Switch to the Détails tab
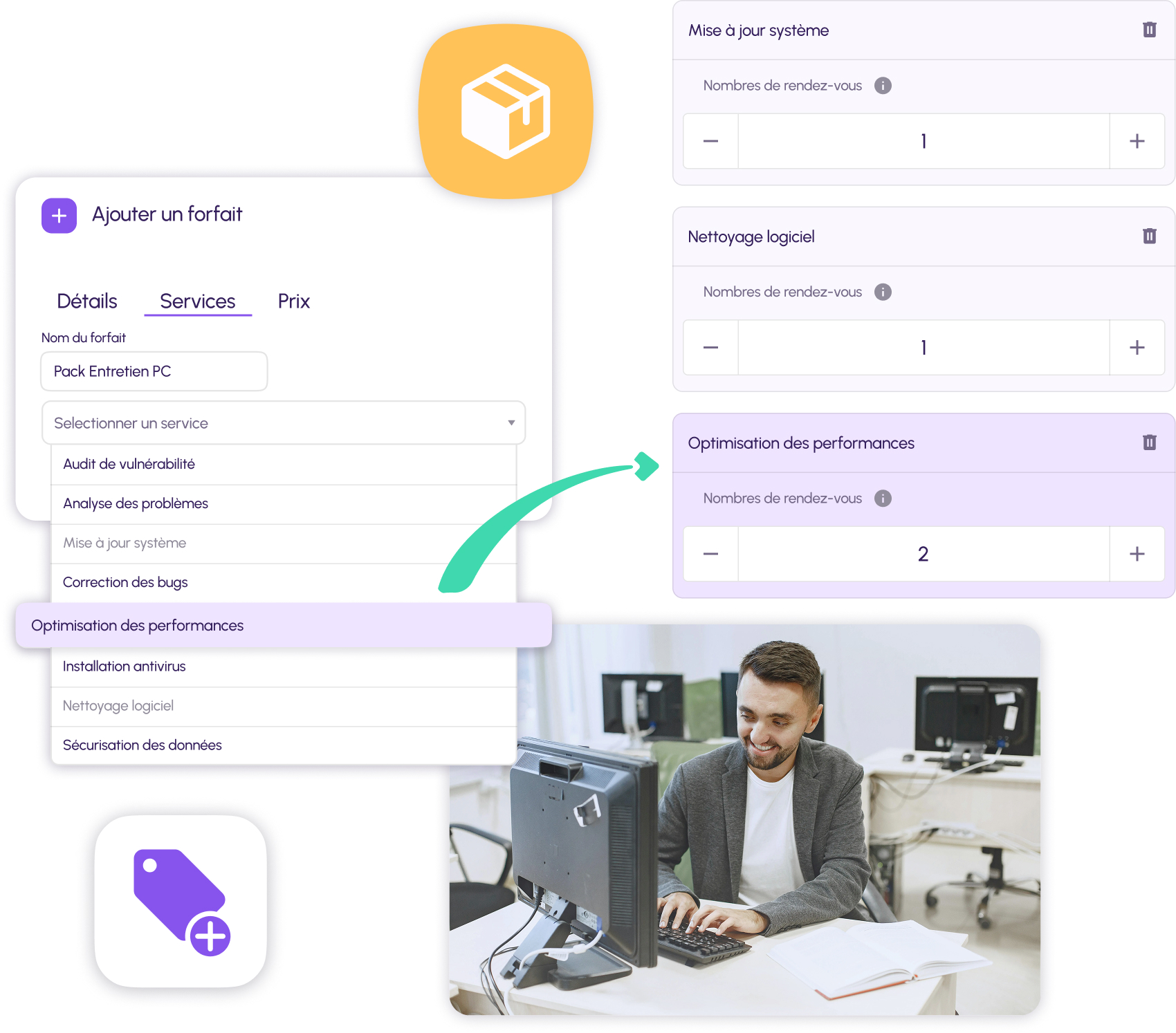The width and height of the screenshot is (1176, 1033). tap(87, 301)
